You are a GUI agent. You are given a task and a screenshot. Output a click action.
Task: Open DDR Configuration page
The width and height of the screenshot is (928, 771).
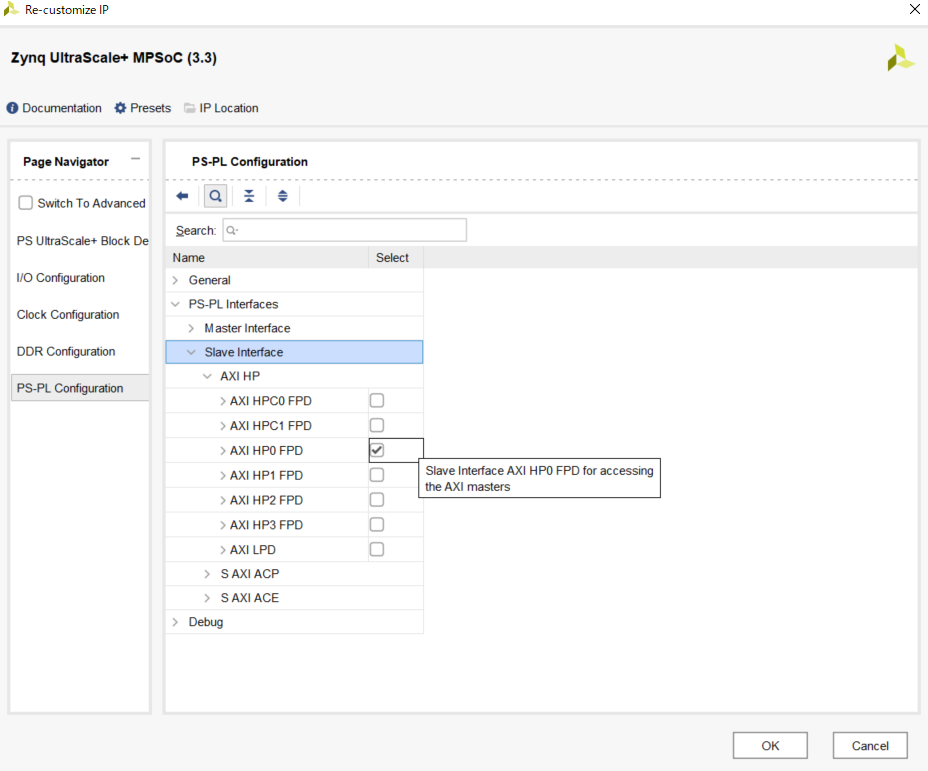[66, 351]
